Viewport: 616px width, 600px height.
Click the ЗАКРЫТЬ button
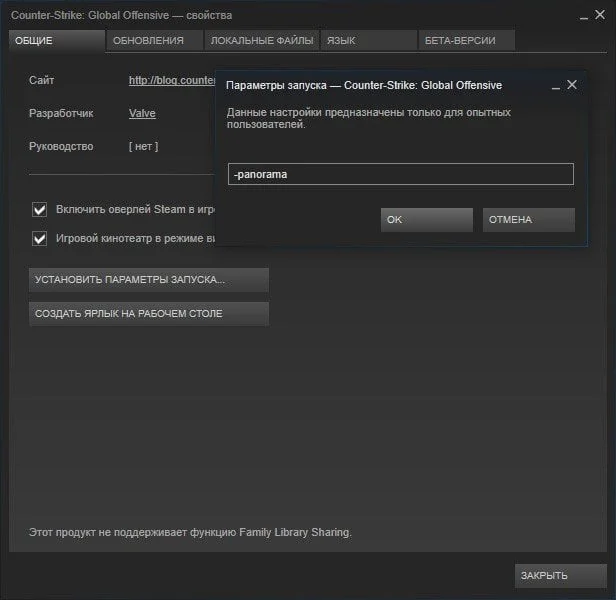pos(561,576)
